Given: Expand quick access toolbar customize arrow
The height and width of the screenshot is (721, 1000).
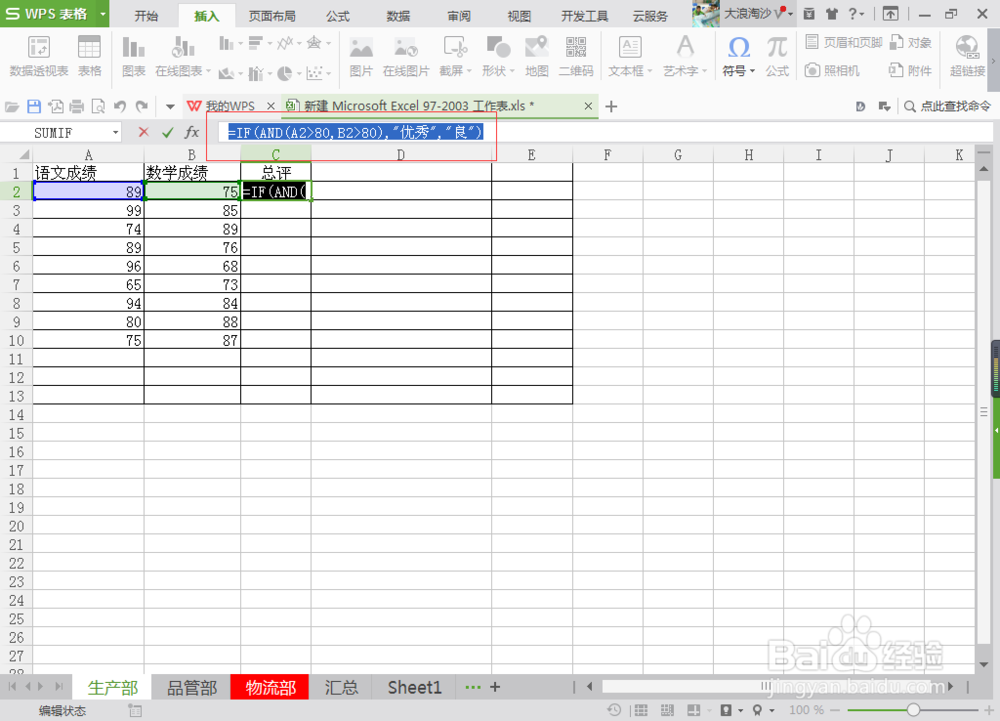Looking at the screenshot, I should coord(170,106).
